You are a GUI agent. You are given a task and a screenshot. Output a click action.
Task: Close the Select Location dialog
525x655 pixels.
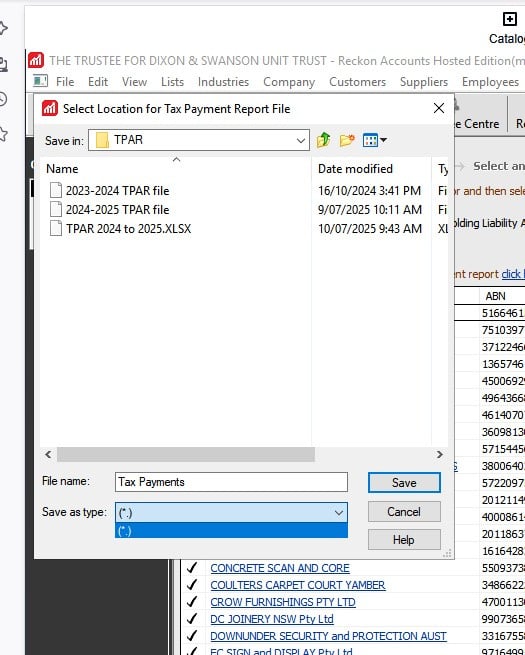click(439, 108)
